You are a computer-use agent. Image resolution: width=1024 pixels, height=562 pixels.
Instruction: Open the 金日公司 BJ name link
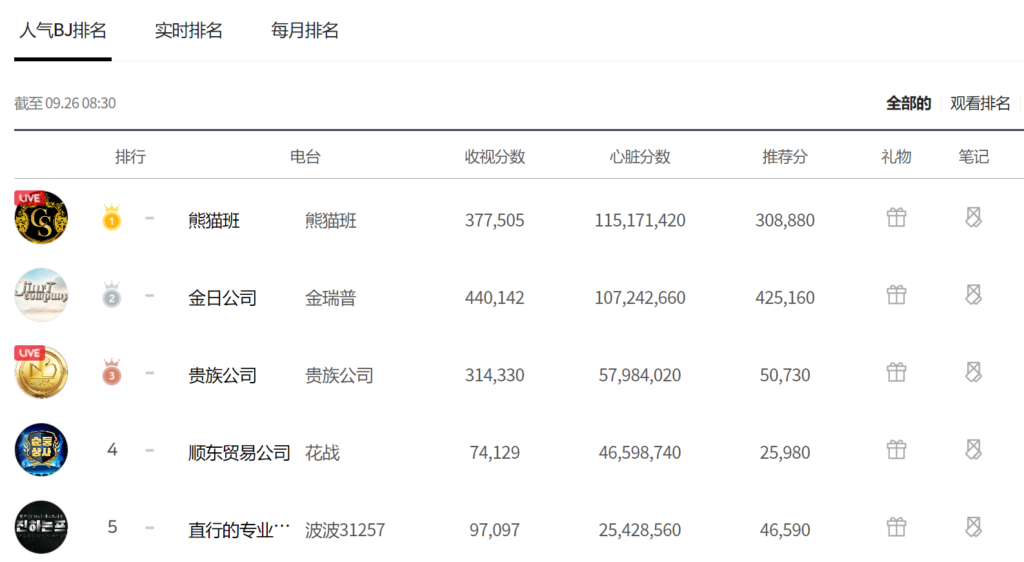(x=223, y=298)
